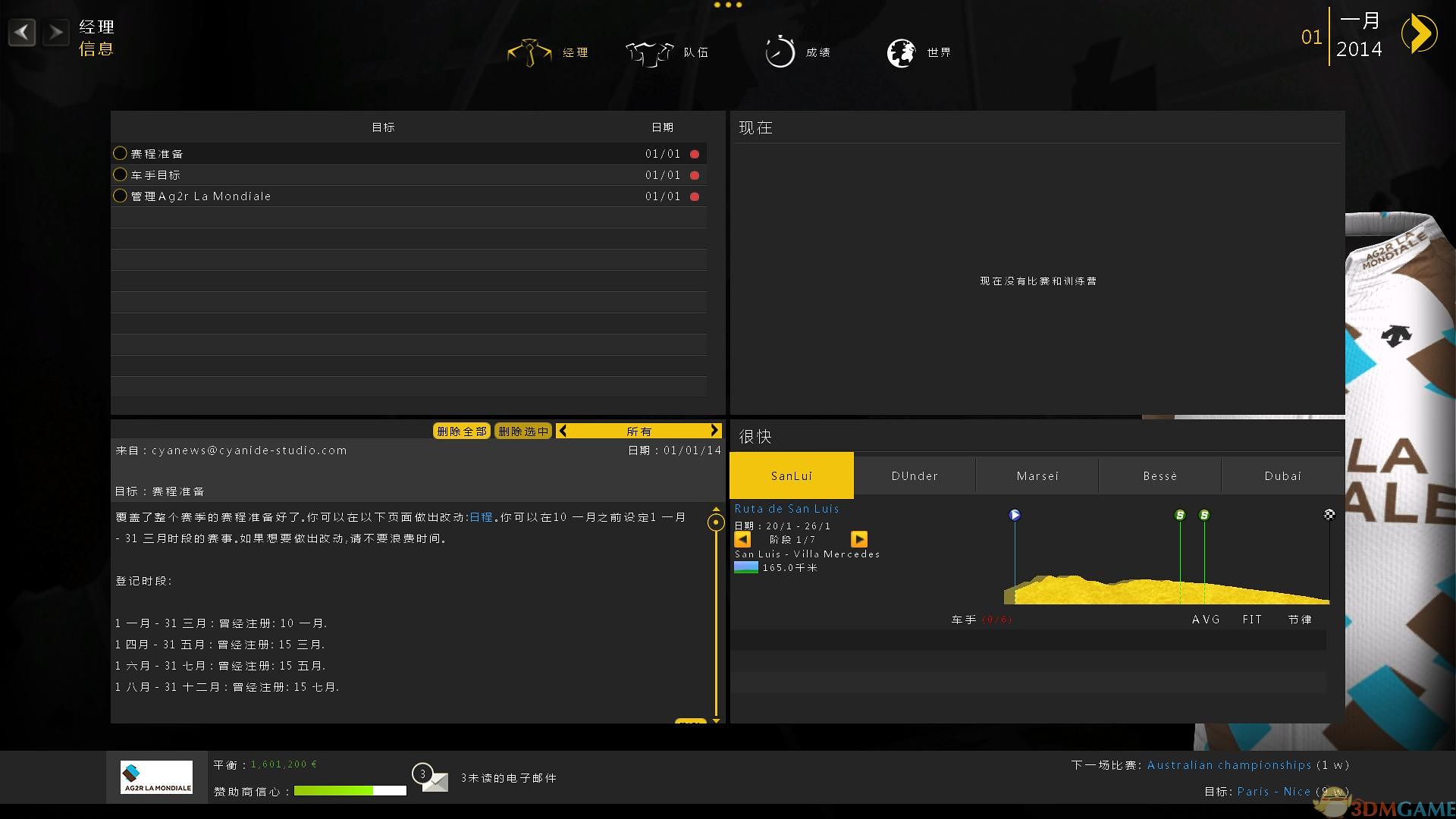The image size is (1456, 819).
Task: Select the 管理Ag2r La Mondiale objective circle
Action: [x=120, y=196]
